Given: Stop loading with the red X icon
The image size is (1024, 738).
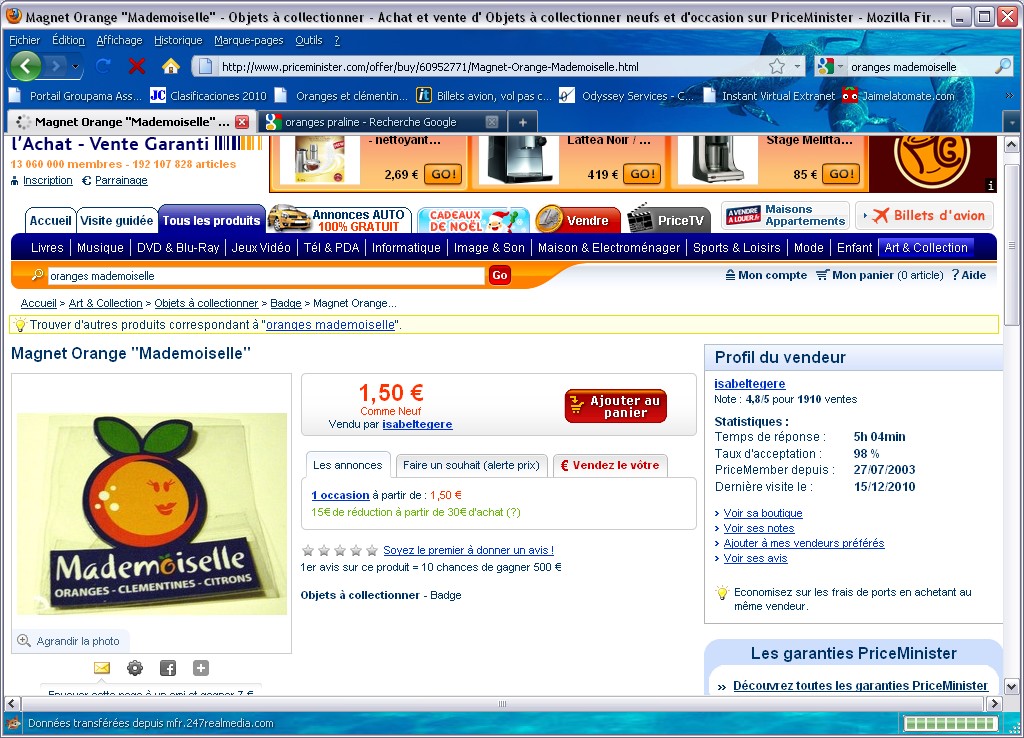Looking at the screenshot, I should [x=136, y=66].
